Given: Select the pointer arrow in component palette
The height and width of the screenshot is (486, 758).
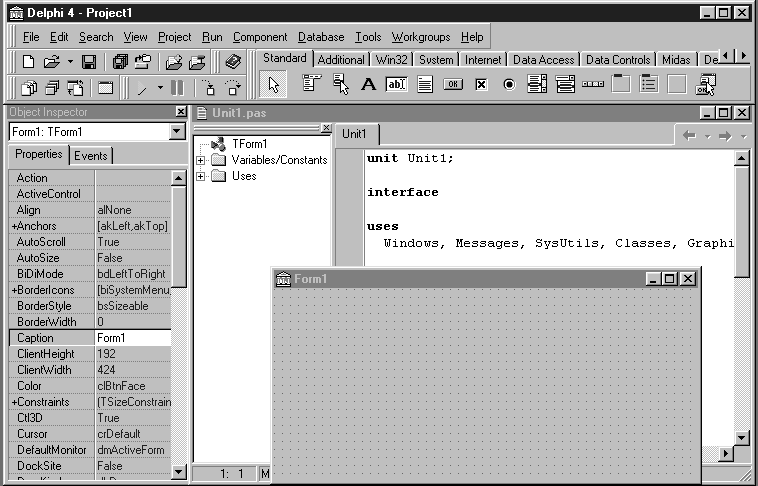Looking at the screenshot, I should point(274,85).
